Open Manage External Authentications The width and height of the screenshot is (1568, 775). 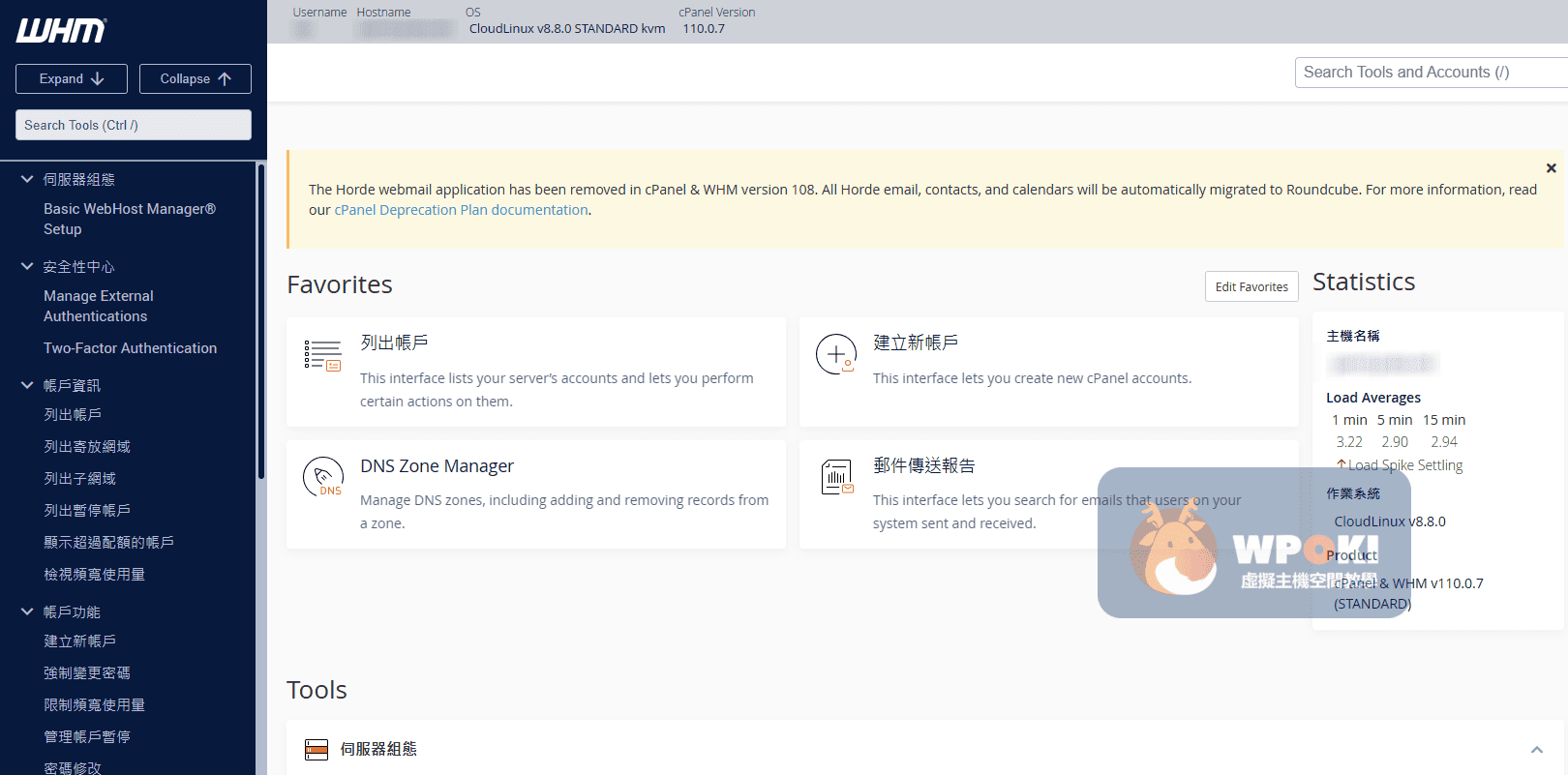(x=99, y=306)
